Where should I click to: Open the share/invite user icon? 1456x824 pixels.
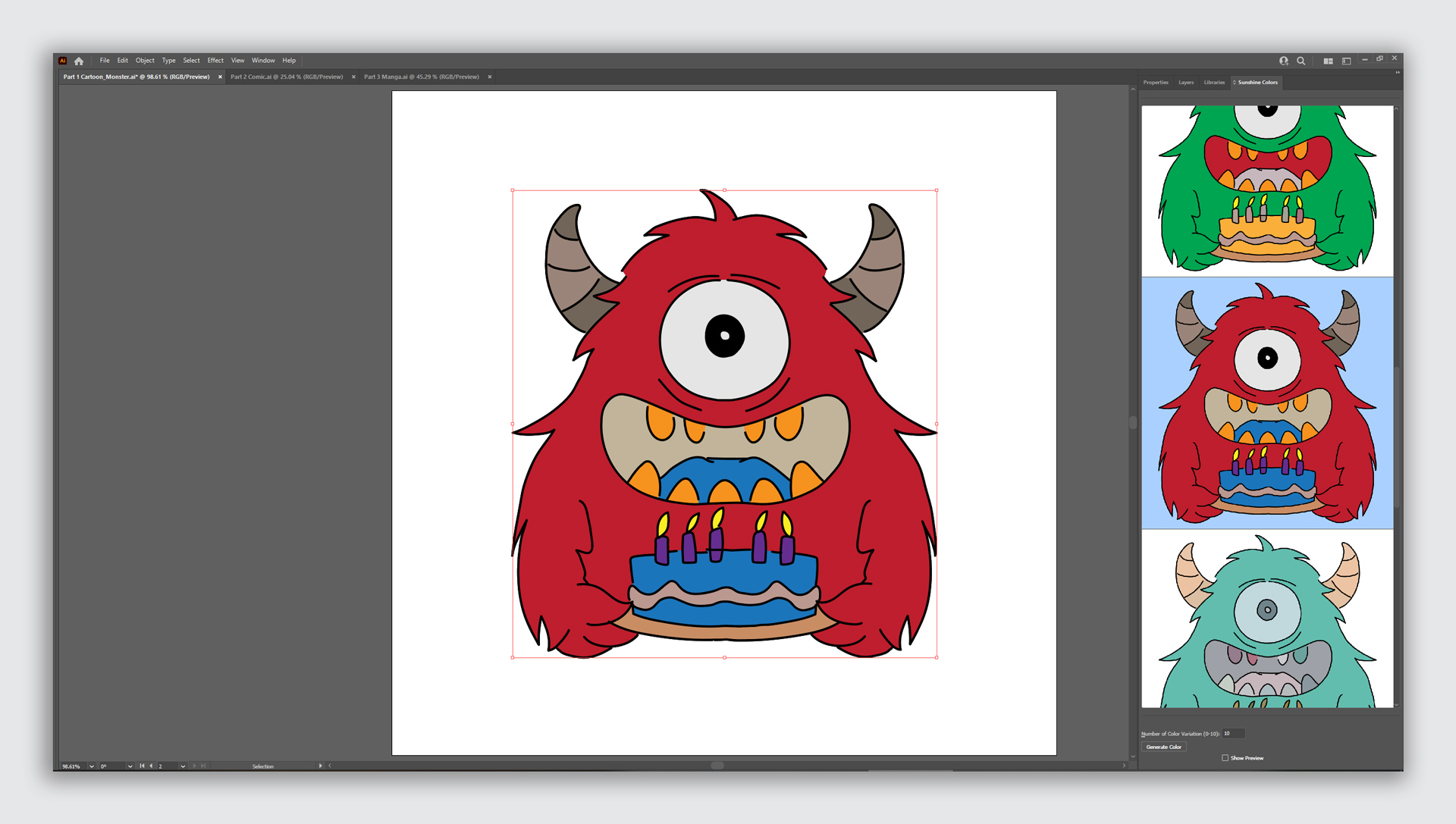pyautogui.click(x=1284, y=61)
